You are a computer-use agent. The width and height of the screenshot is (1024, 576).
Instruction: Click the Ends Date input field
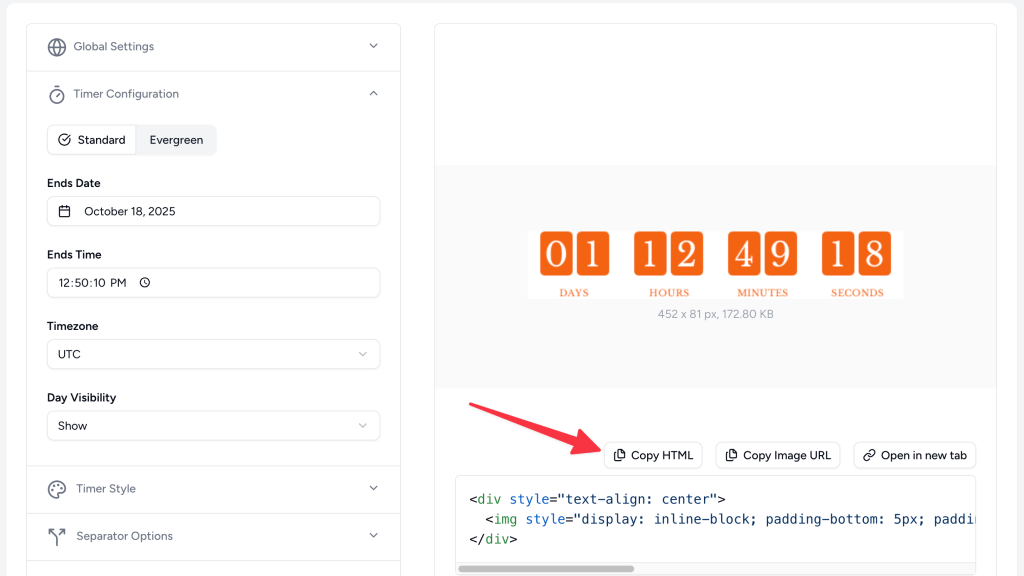[213, 211]
